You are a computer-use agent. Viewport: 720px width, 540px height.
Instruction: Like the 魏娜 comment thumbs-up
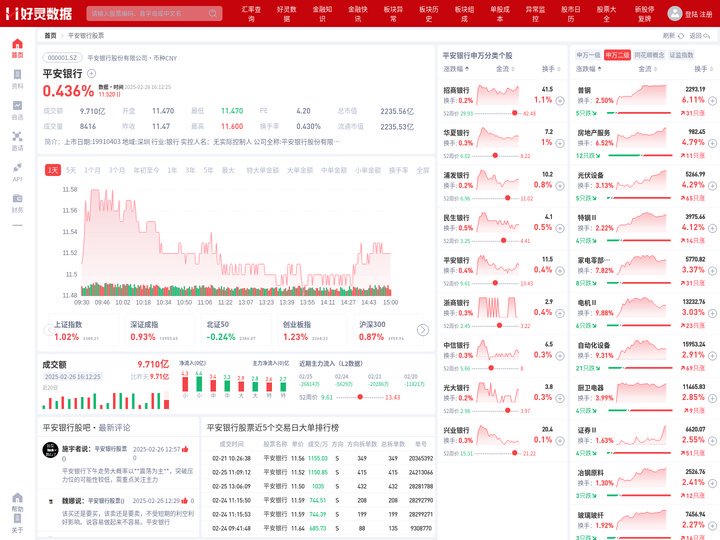[x=185, y=501]
